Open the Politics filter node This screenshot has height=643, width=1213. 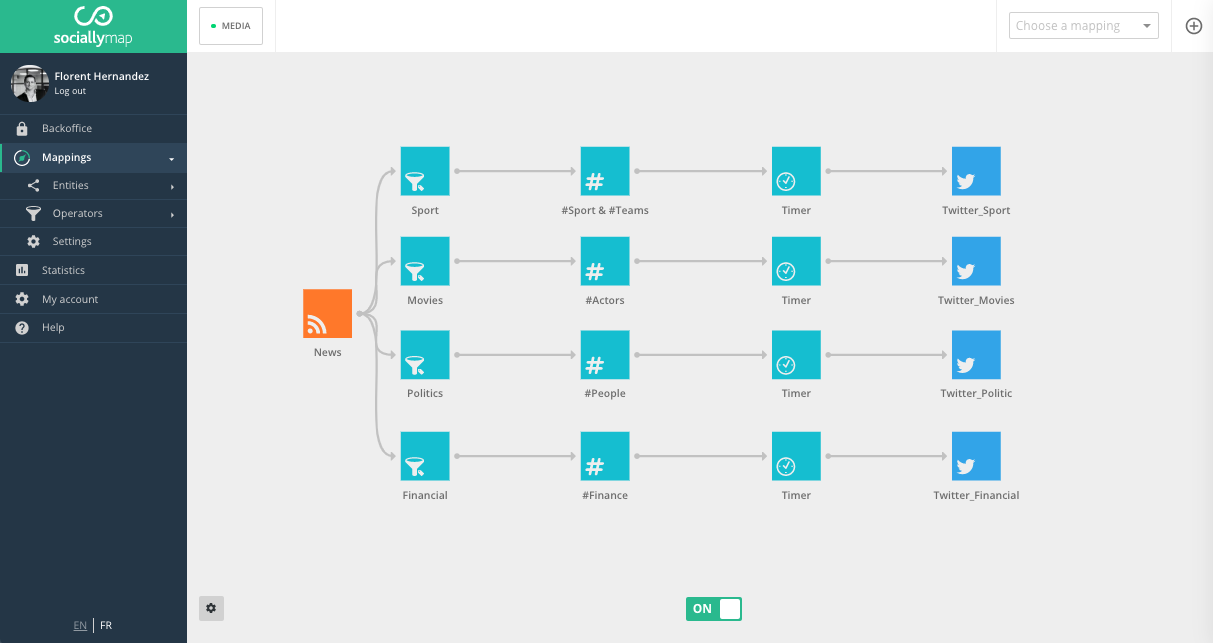click(x=425, y=354)
